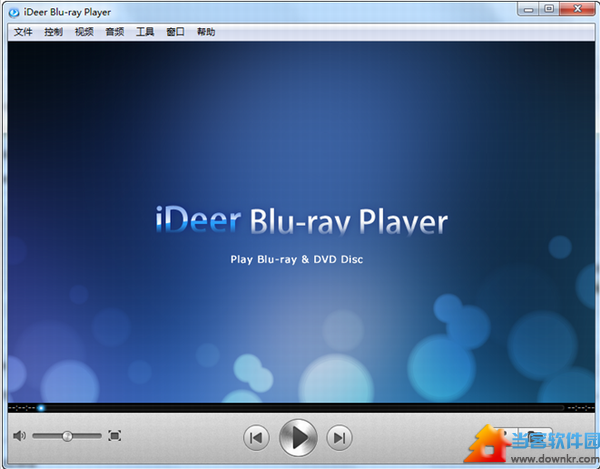Open the 窗口 (Window) menu
This screenshot has height=469, width=600.
(x=175, y=32)
